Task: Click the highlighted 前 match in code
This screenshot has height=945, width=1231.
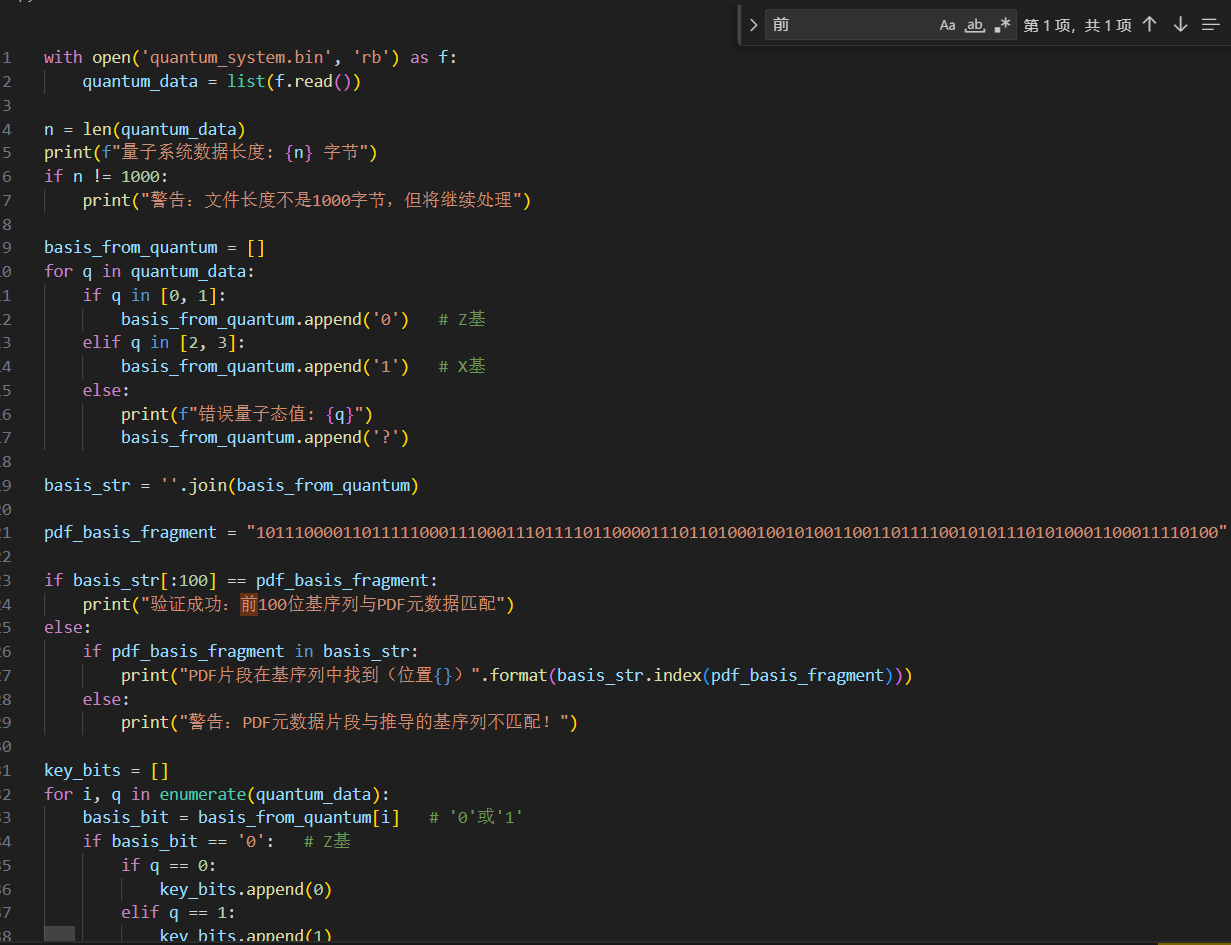Action: 249,604
